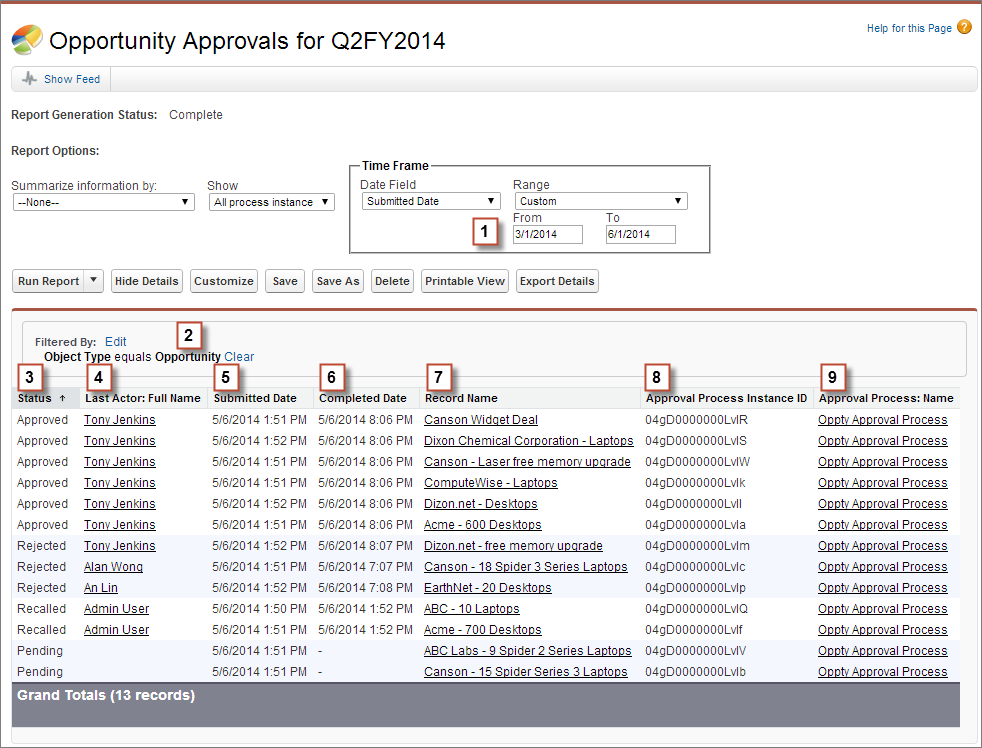Click the Customize button
This screenshot has width=982, height=748.
point(224,281)
